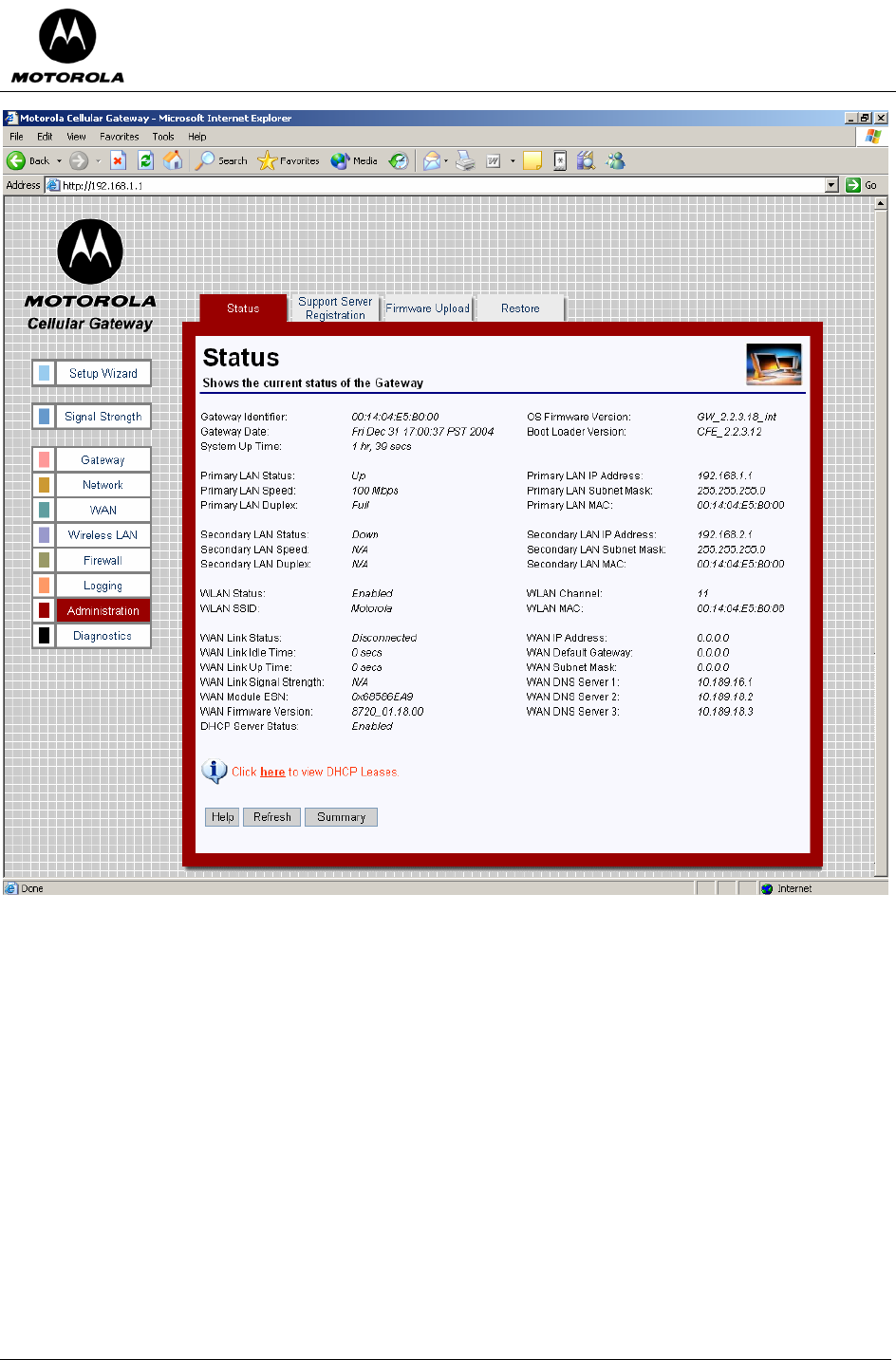Click the Gateway Identifier value 00:14:04:E5:B0:00
This screenshot has height=1360, width=896.
[x=396, y=417]
